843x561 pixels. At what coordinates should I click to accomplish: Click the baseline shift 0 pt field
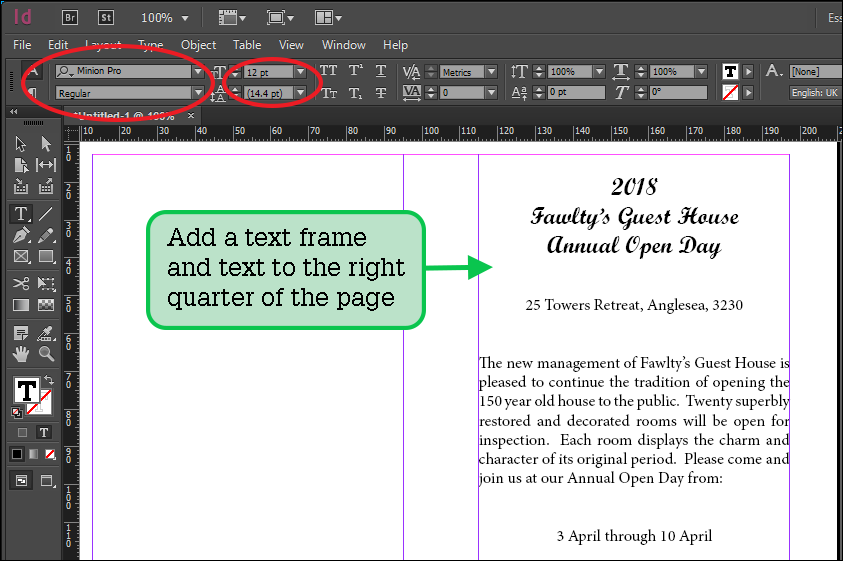tap(576, 93)
